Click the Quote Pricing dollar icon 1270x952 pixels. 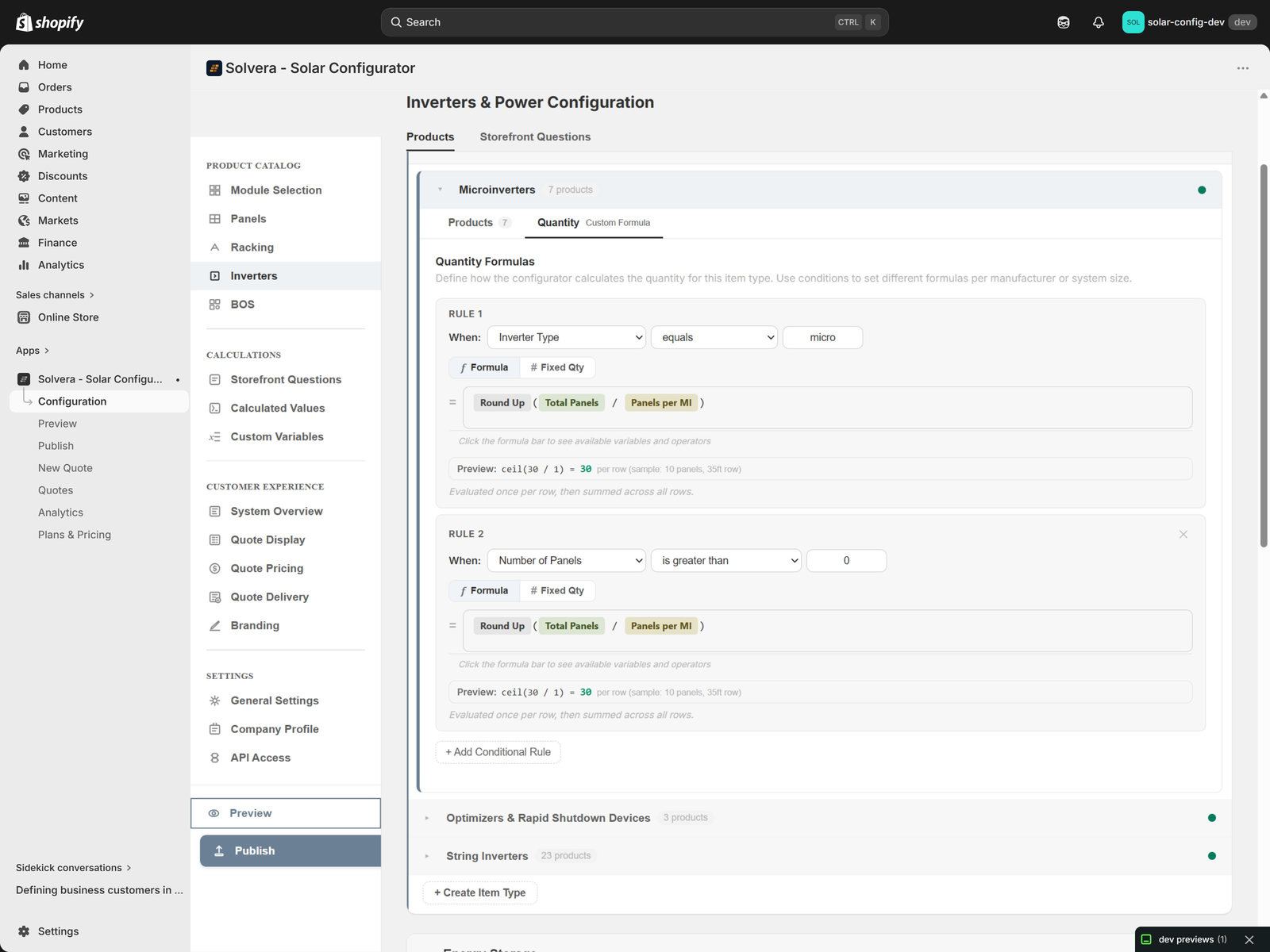tap(214, 569)
